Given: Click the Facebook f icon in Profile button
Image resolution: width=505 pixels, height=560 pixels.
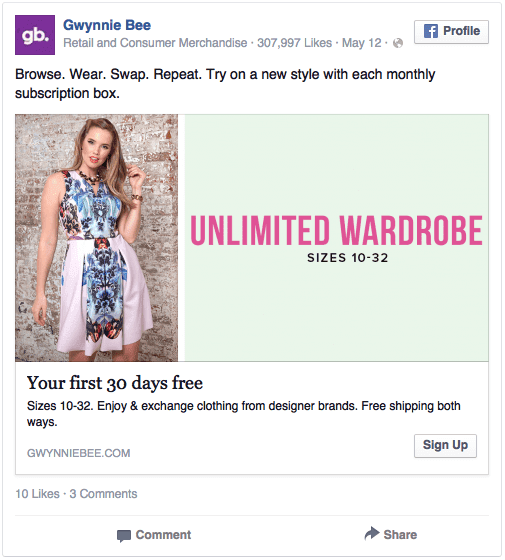Looking at the screenshot, I should 431,31.
